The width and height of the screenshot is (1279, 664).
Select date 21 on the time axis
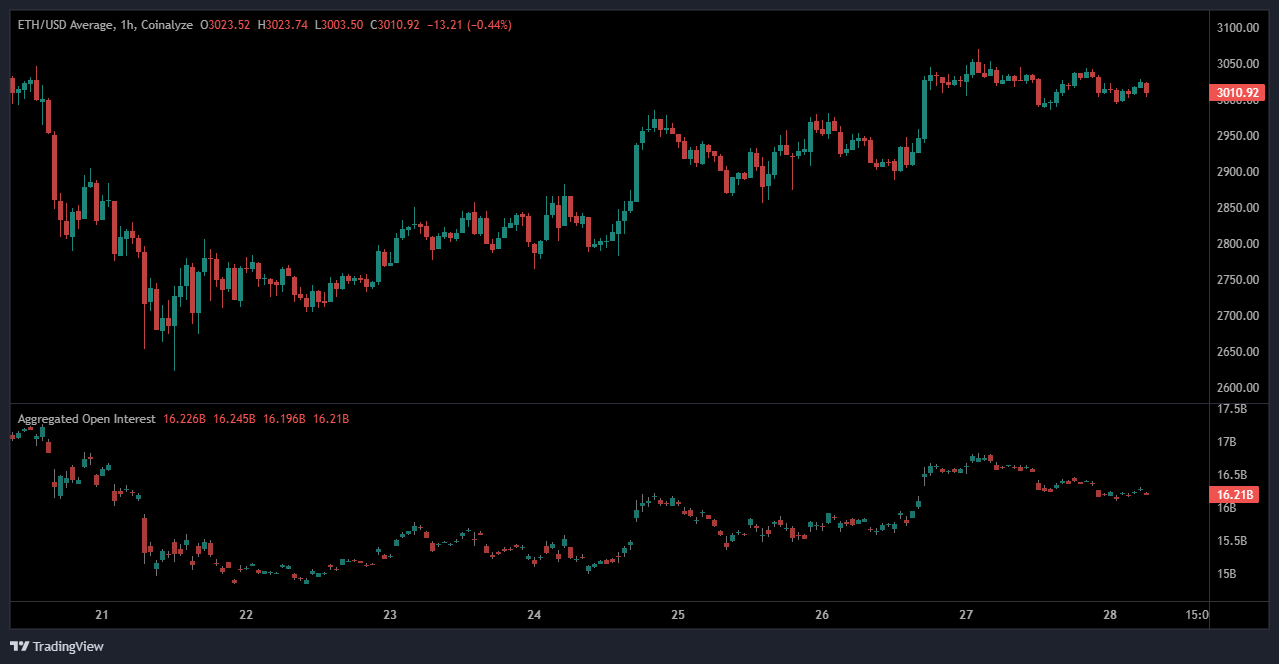click(x=101, y=615)
